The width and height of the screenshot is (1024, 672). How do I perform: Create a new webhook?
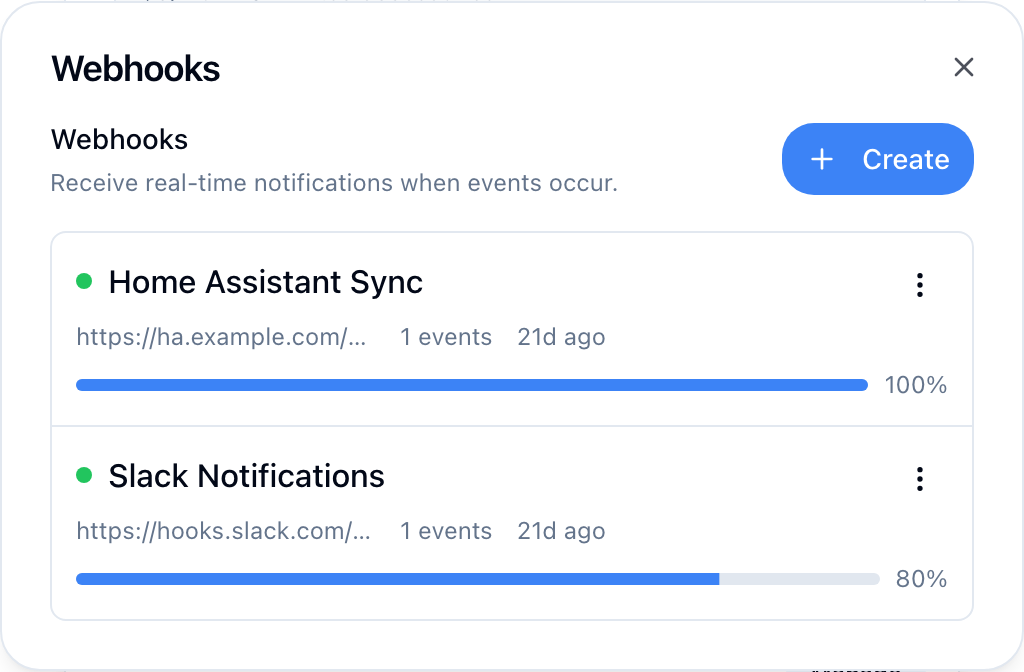click(877, 159)
